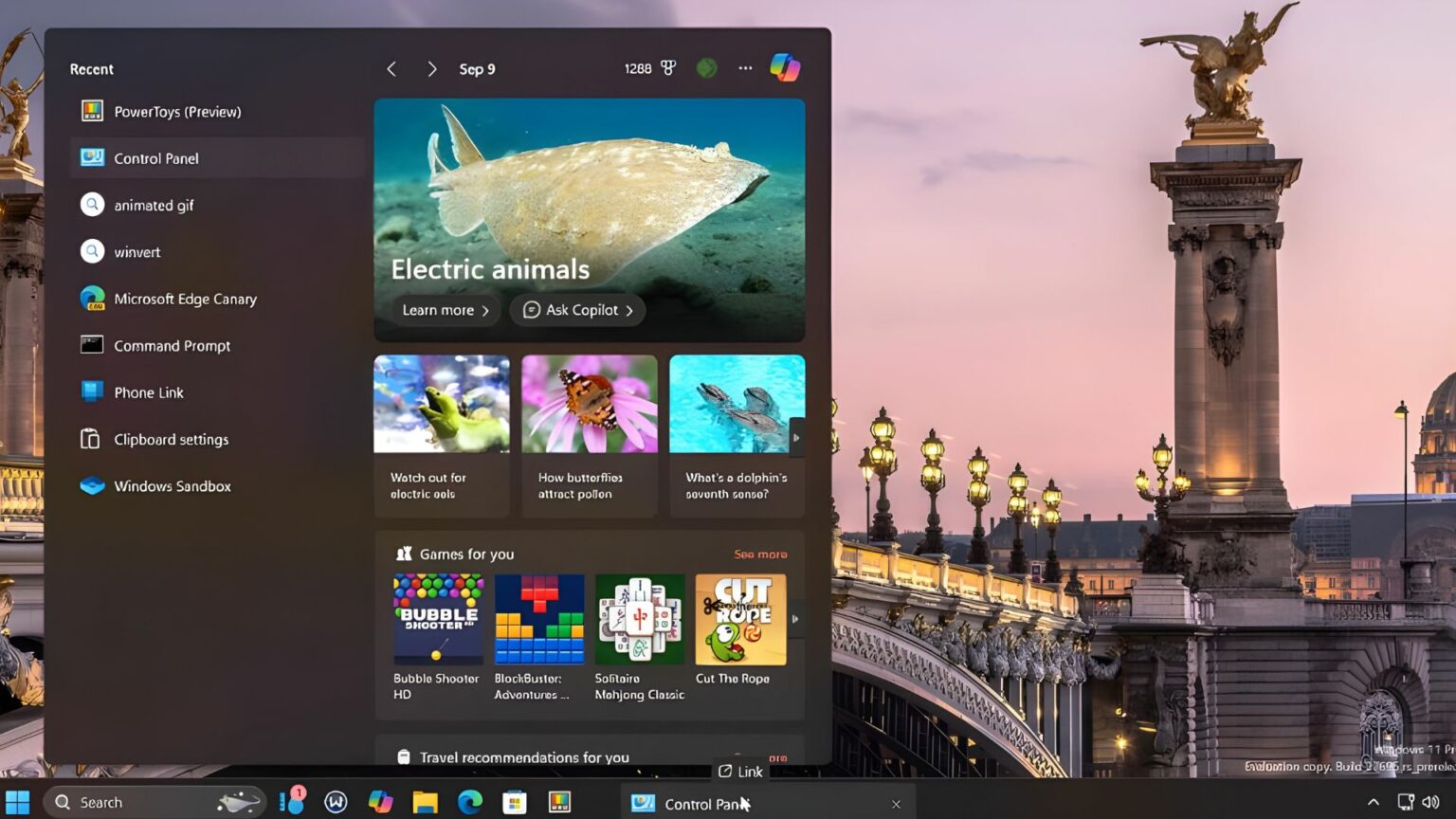Open Copilot from the search panel header

[785, 67]
